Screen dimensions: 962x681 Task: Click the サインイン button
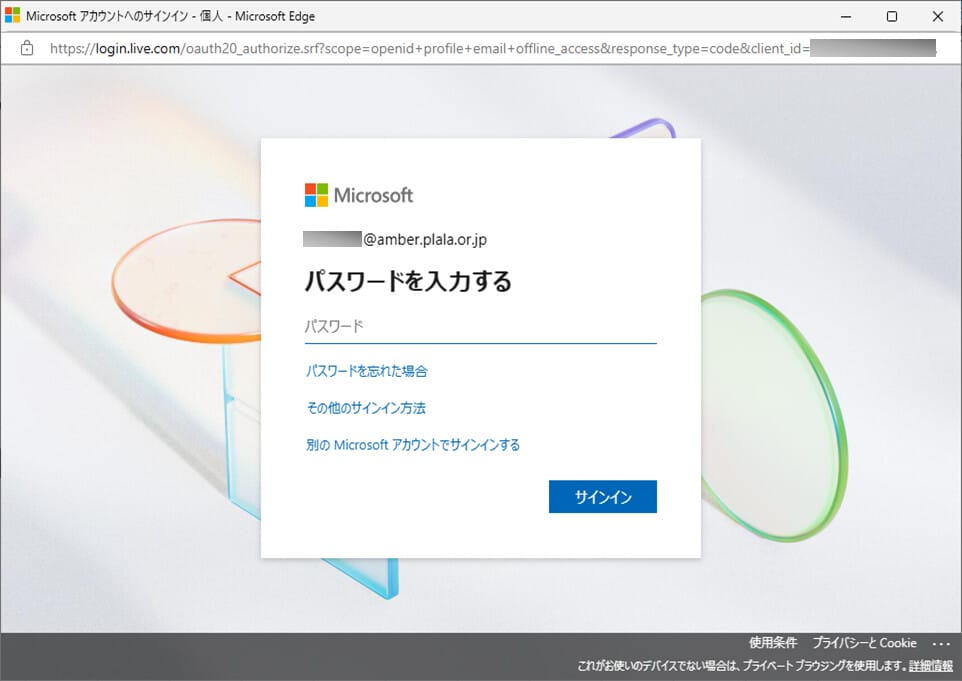pyautogui.click(x=602, y=496)
